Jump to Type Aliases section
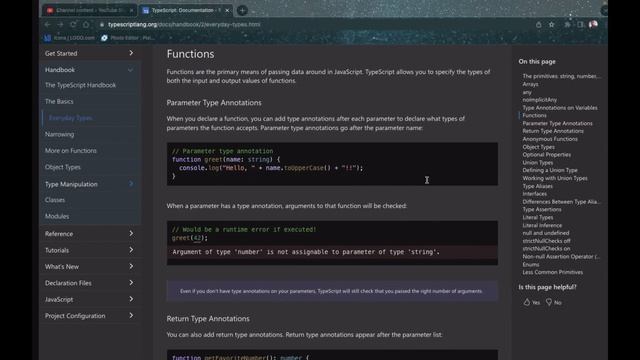 tap(538, 186)
